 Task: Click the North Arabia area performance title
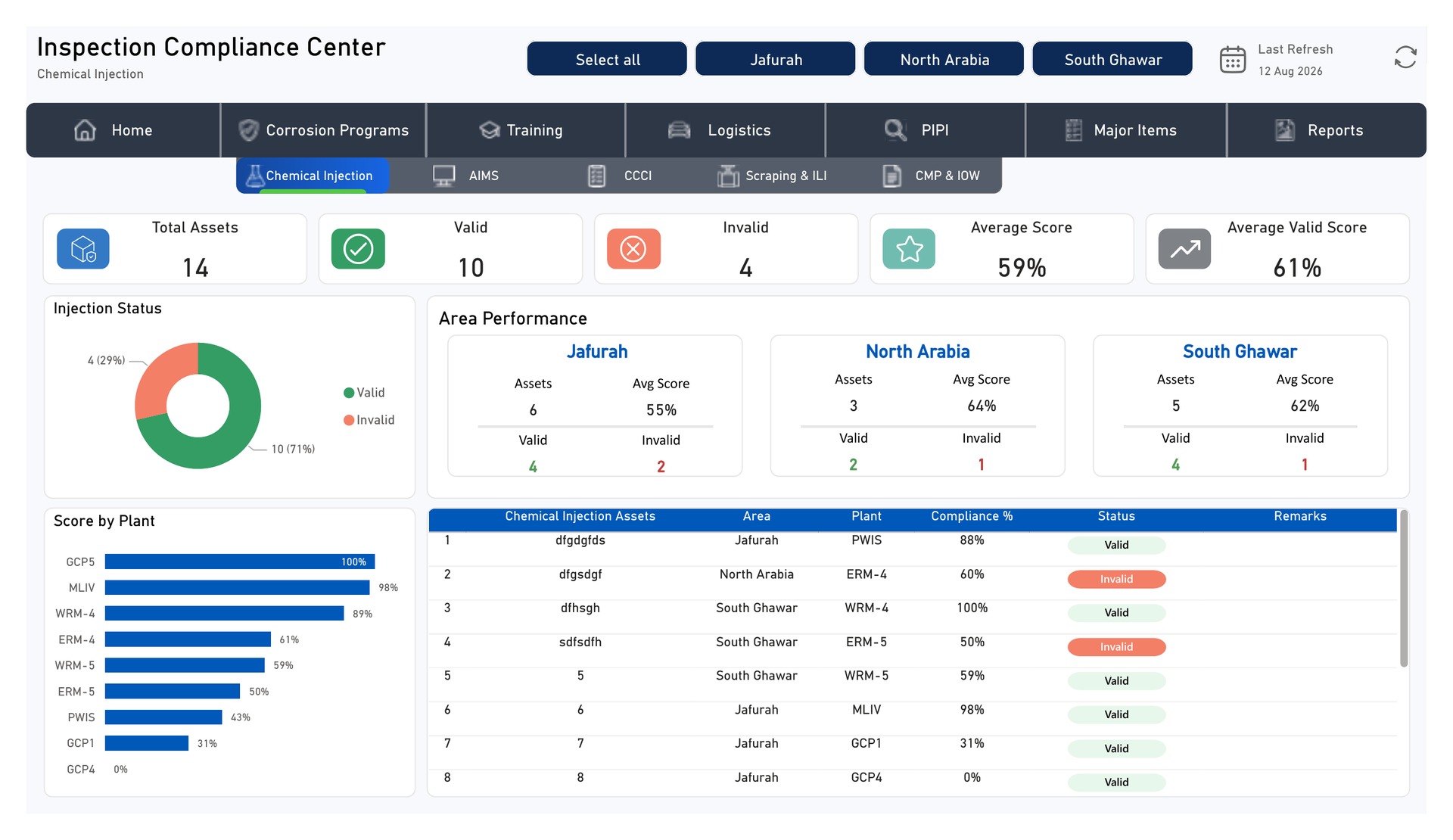(918, 352)
